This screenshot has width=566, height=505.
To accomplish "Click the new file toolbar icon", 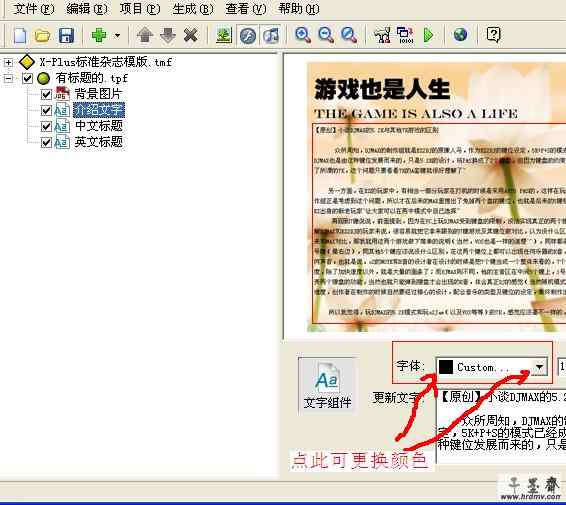I will point(20,35).
